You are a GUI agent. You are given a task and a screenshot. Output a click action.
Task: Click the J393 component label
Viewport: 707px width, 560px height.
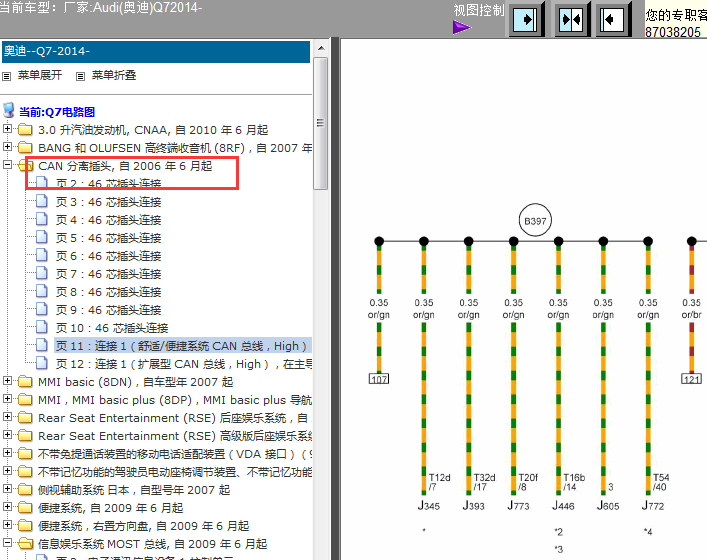point(473,505)
